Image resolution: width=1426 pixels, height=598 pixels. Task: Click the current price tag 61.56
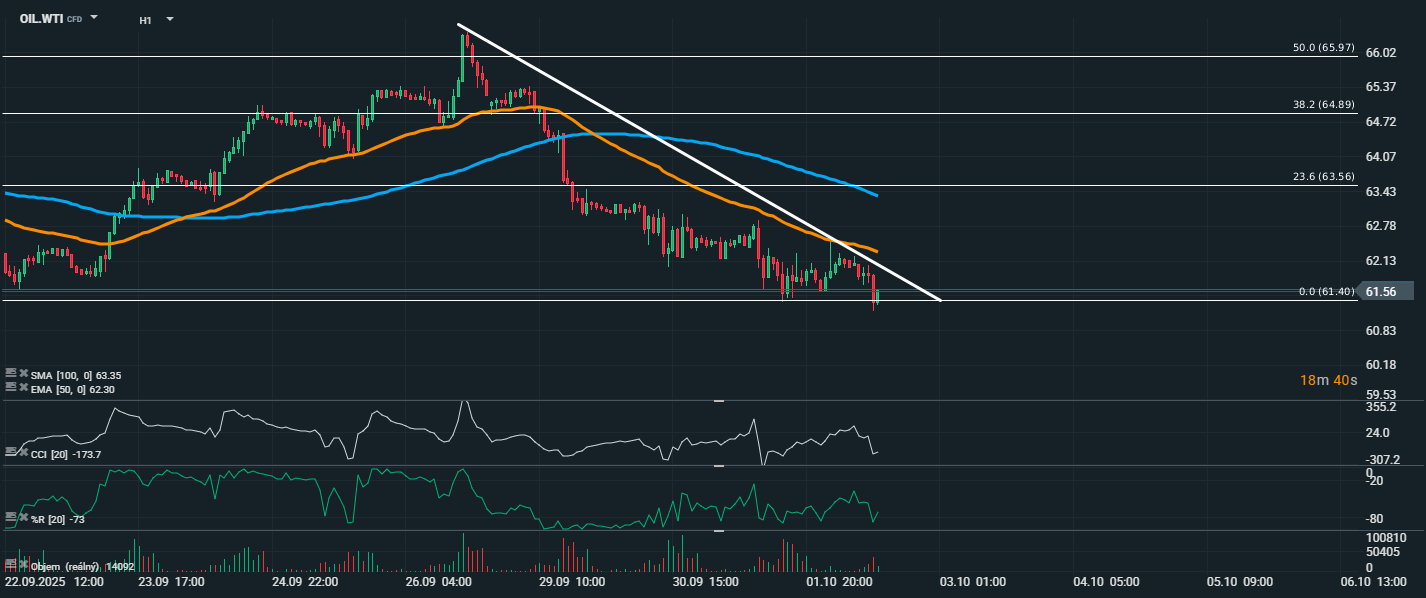(1380, 292)
